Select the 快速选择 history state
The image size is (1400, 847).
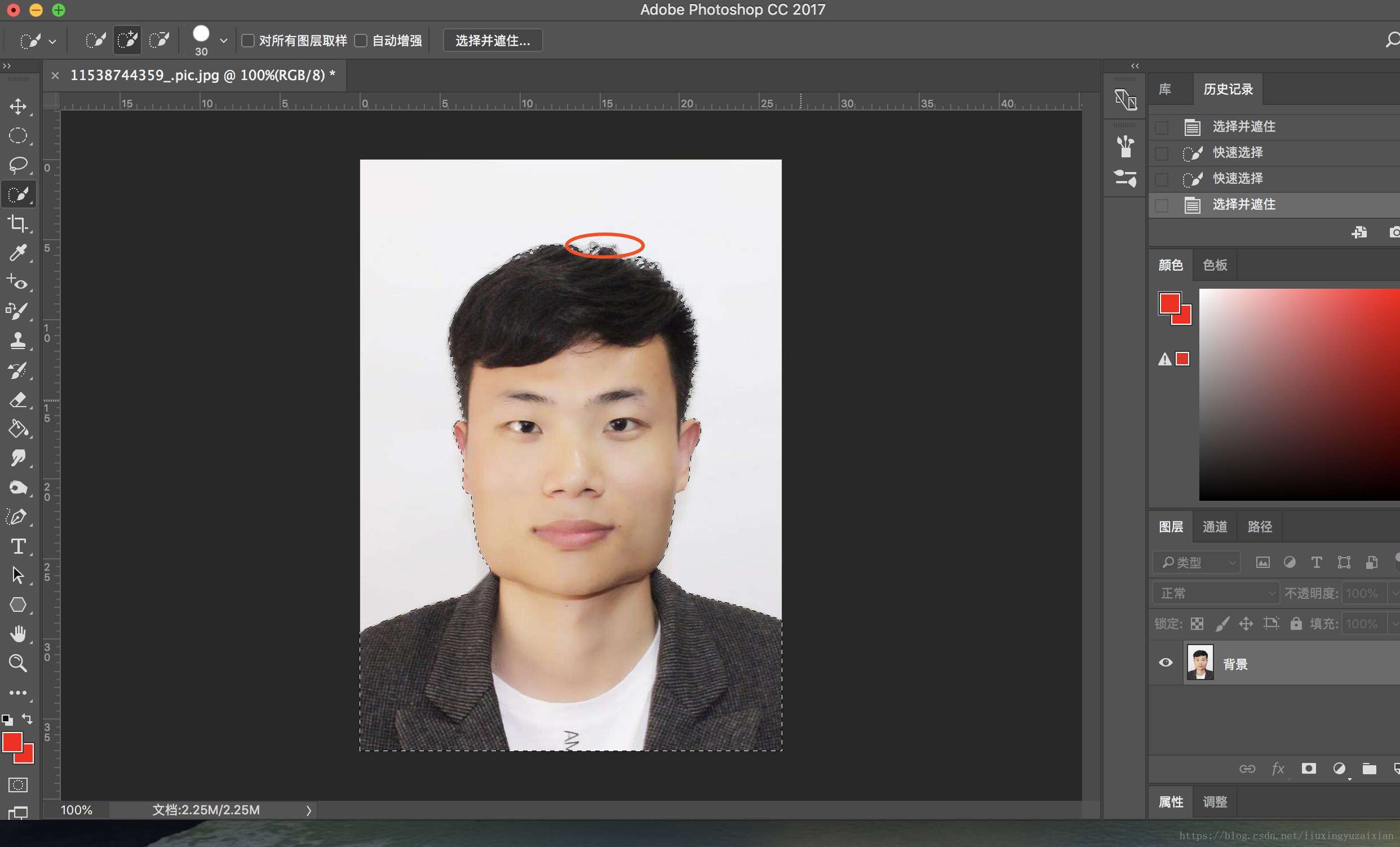1238,153
